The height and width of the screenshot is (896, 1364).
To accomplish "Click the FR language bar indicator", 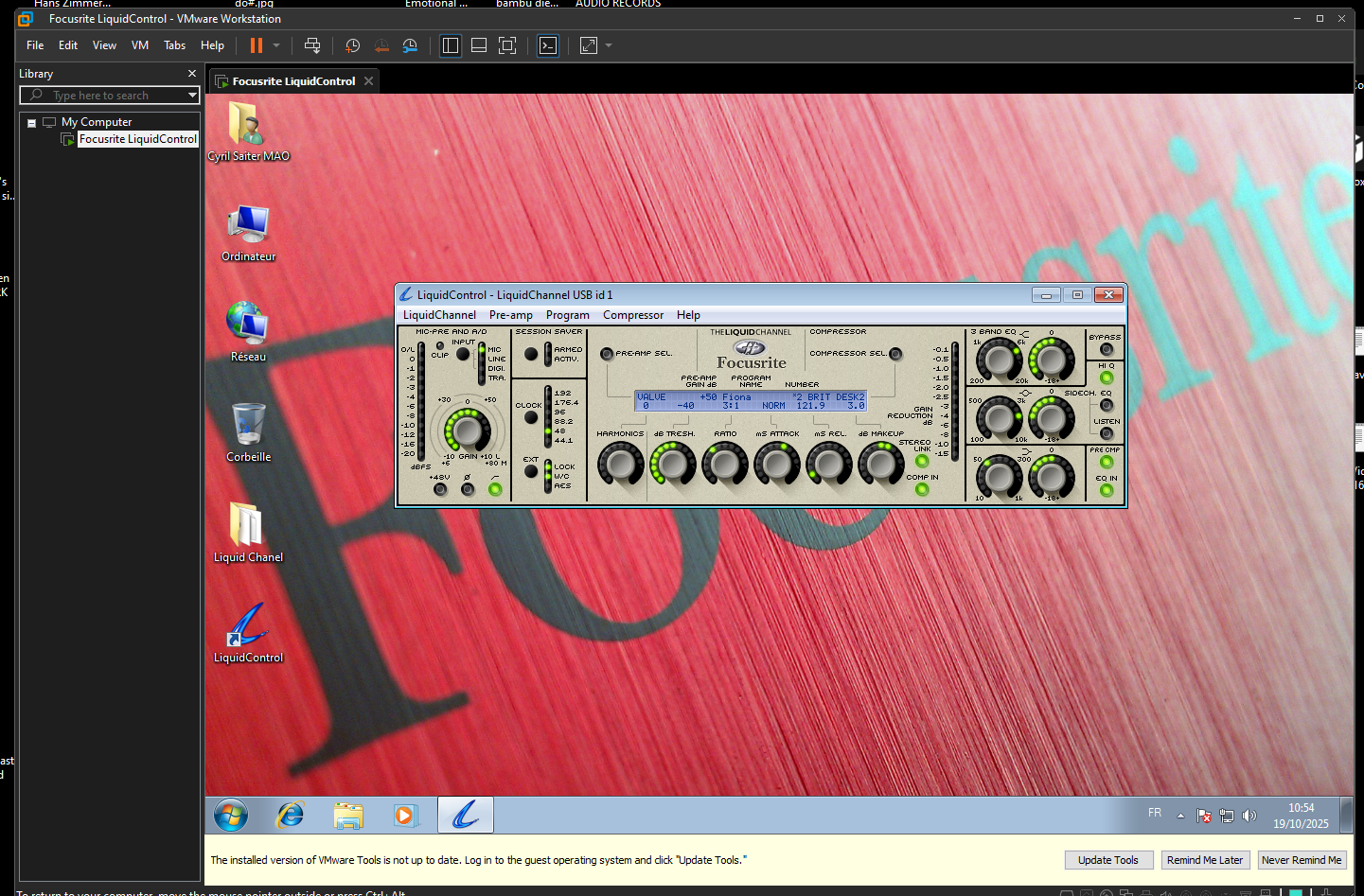I will 1155,813.
